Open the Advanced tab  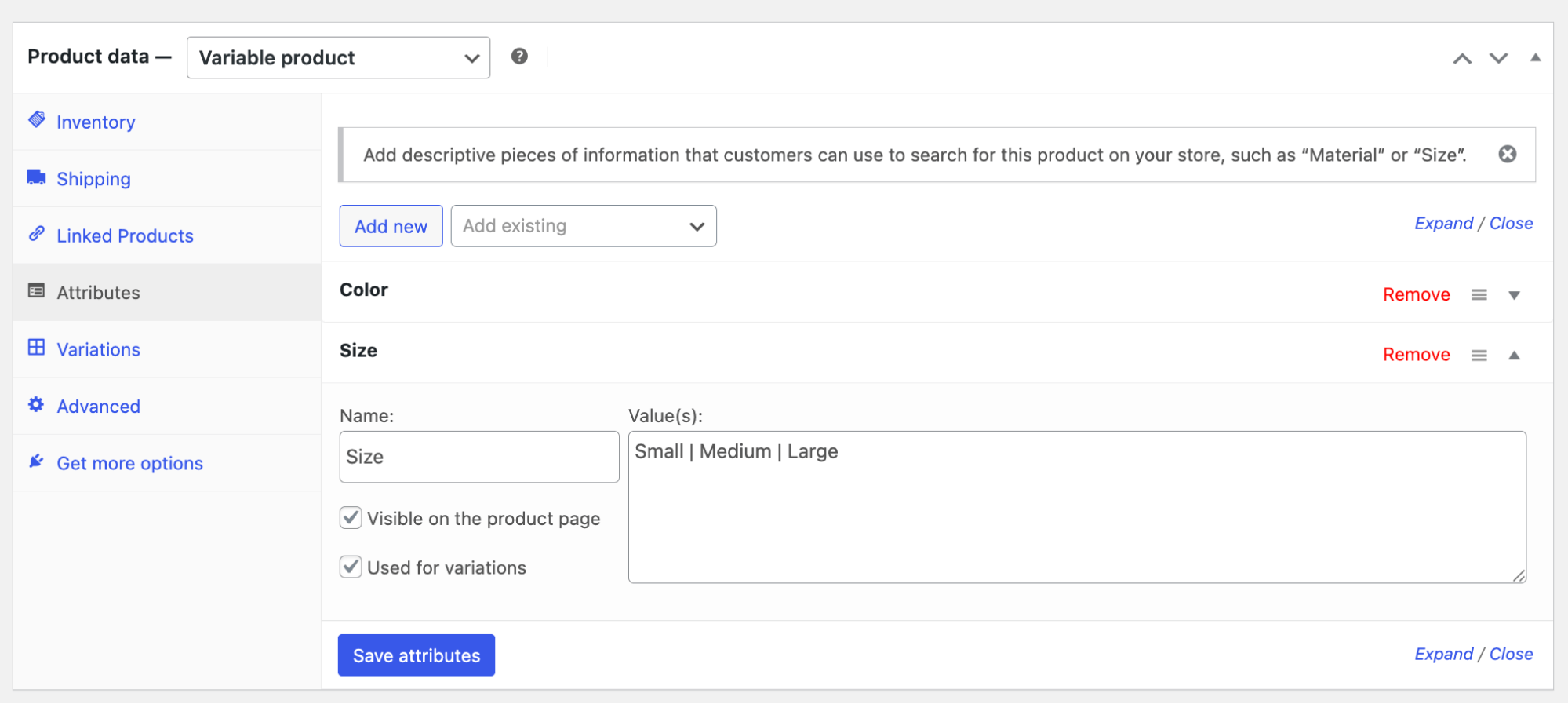pyautogui.click(x=167, y=407)
